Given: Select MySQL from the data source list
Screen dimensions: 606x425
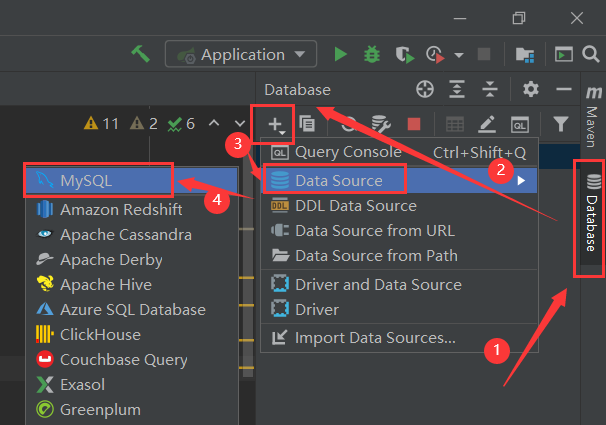Looking at the screenshot, I should [131, 180].
